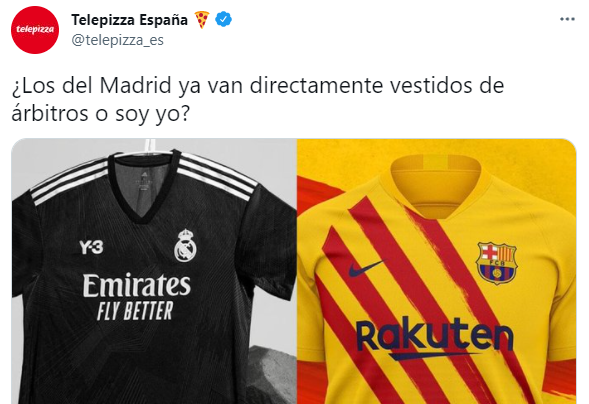Click the Real Madrid crest on shirt
589x404 pixels.
pyautogui.click(x=185, y=246)
